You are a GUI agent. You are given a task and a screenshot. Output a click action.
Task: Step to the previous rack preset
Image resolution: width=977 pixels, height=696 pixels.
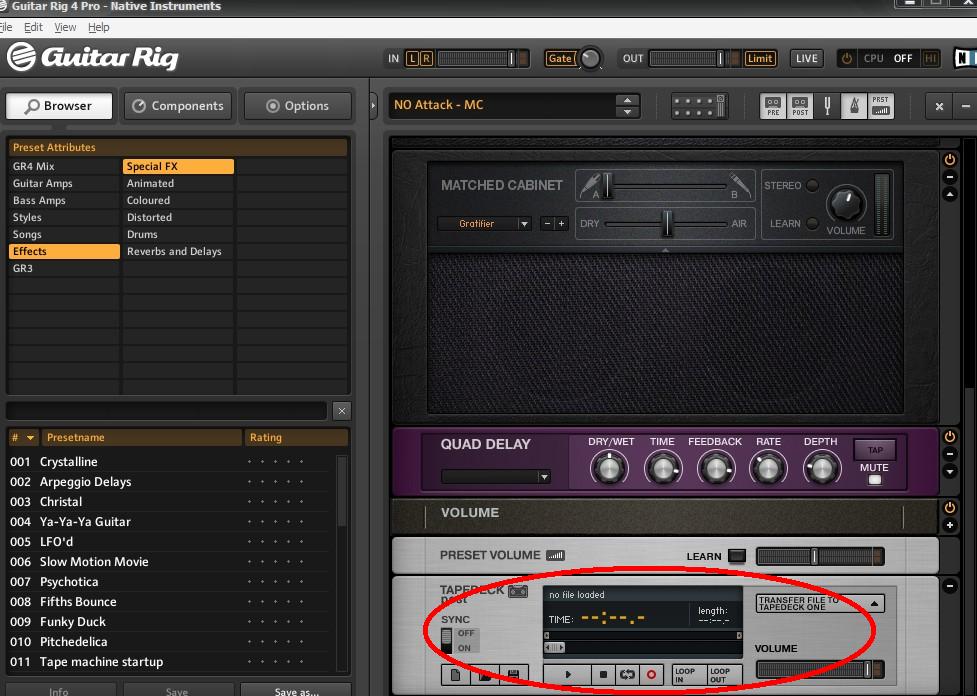click(627, 100)
